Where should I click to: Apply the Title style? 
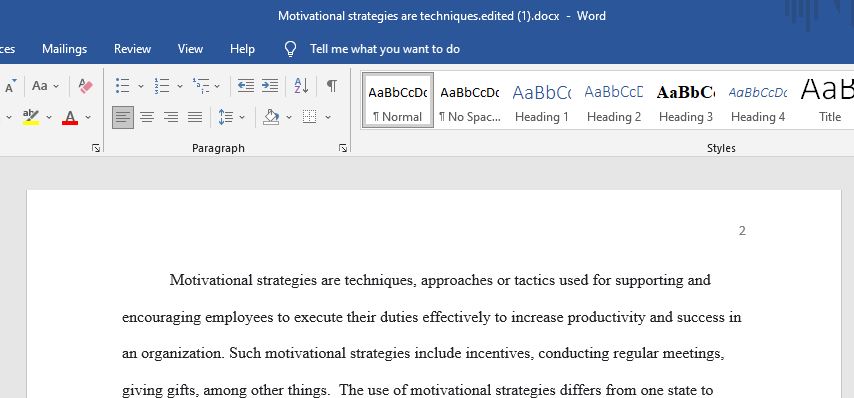tap(826, 100)
